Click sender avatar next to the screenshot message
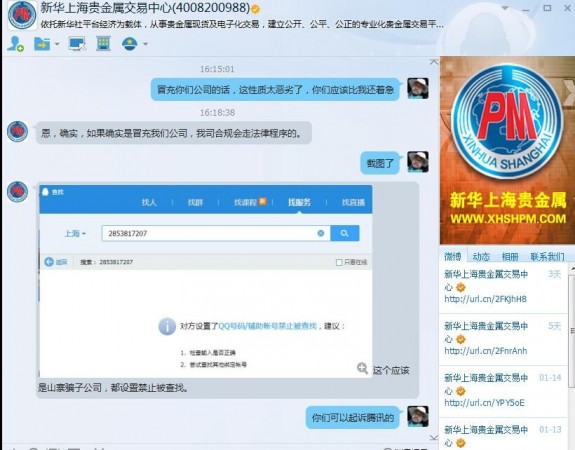The width and height of the screenshot is (575, 450). pyautogui.click(x=18, y=192)
